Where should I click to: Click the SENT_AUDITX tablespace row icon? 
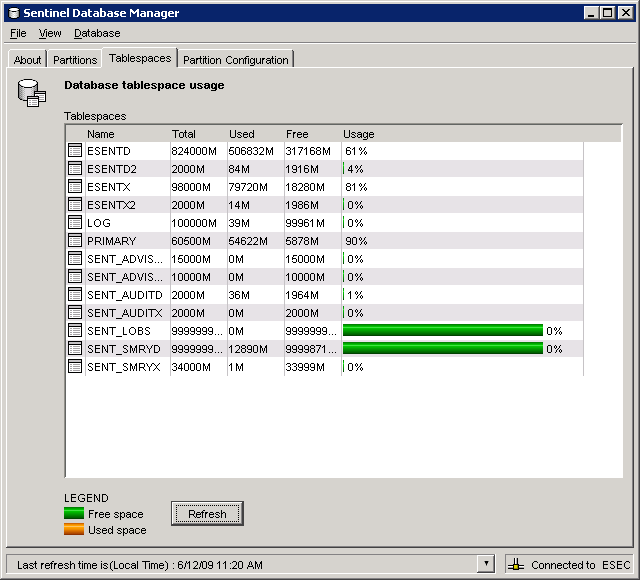pyautogui.click(x=75, y=312)
